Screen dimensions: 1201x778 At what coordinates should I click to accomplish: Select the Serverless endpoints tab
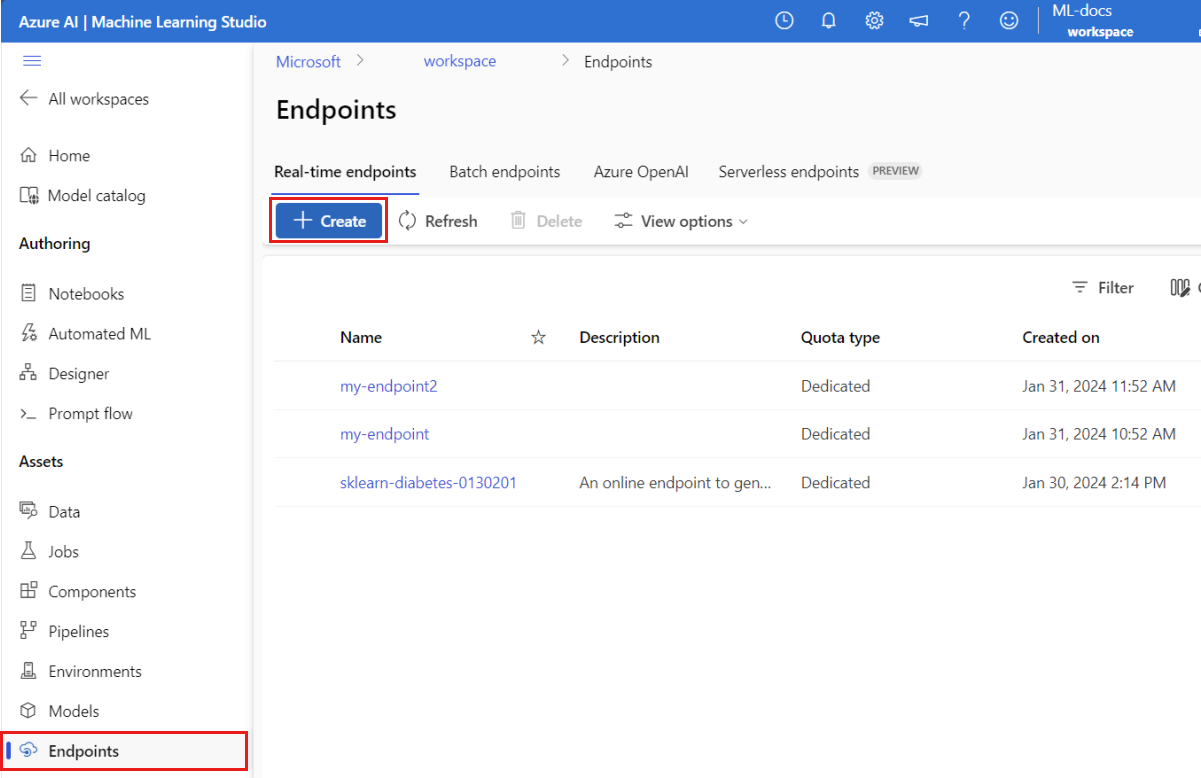pos(788,172)
